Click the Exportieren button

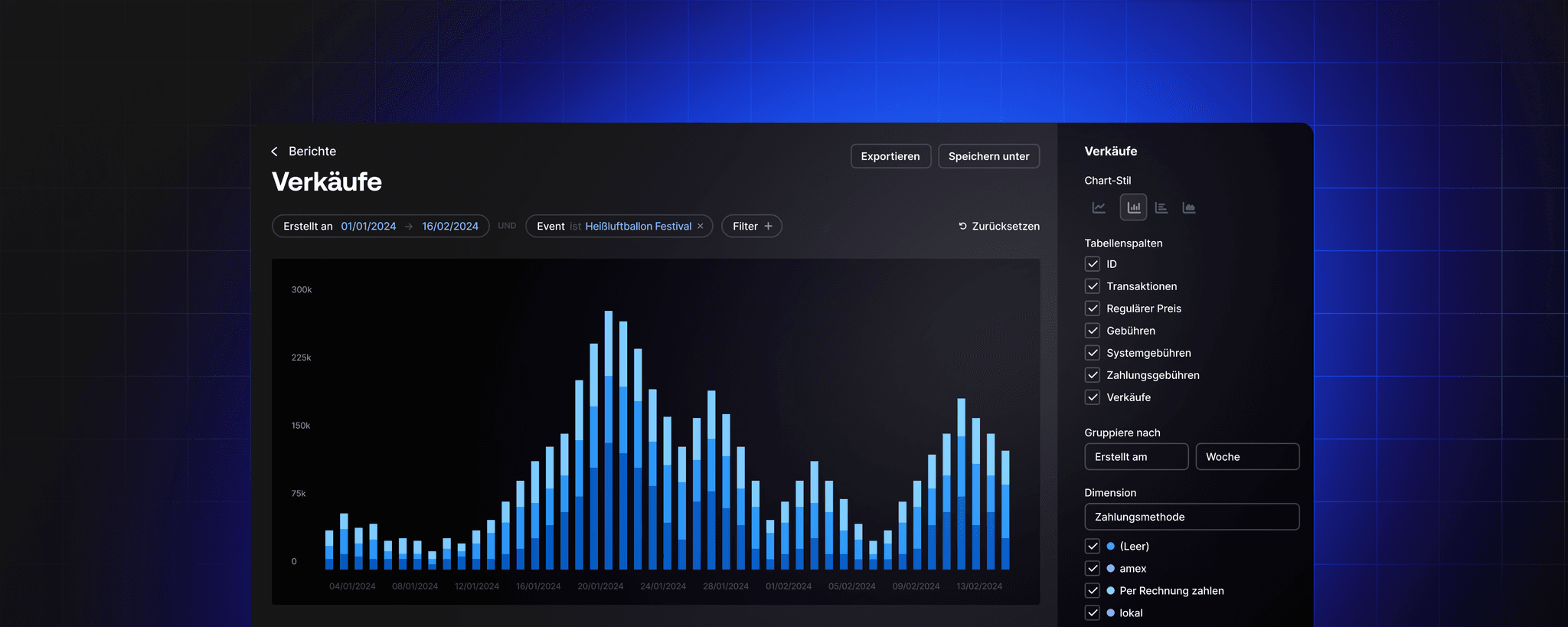click(890, 156)
